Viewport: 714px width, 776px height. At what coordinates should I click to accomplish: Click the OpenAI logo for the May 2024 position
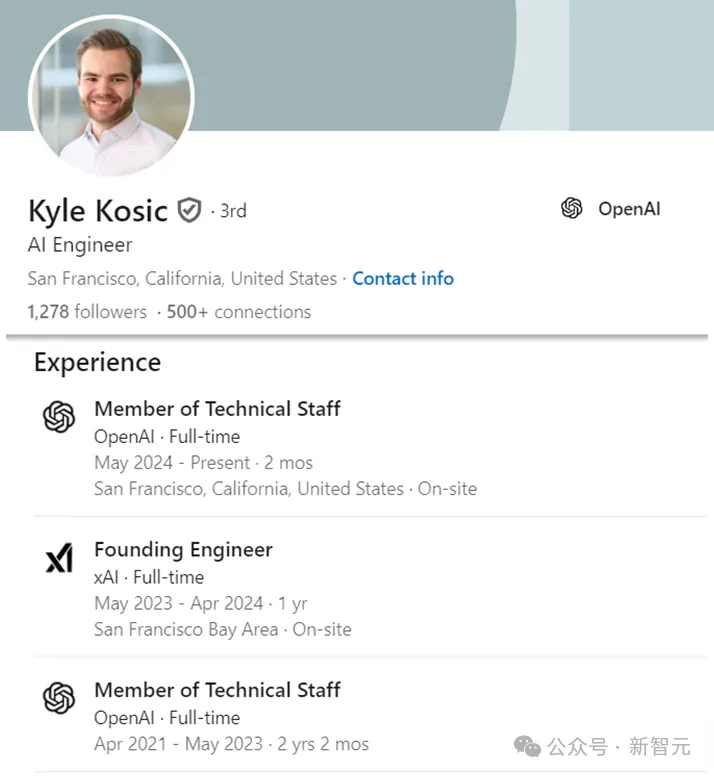point(59,417)
